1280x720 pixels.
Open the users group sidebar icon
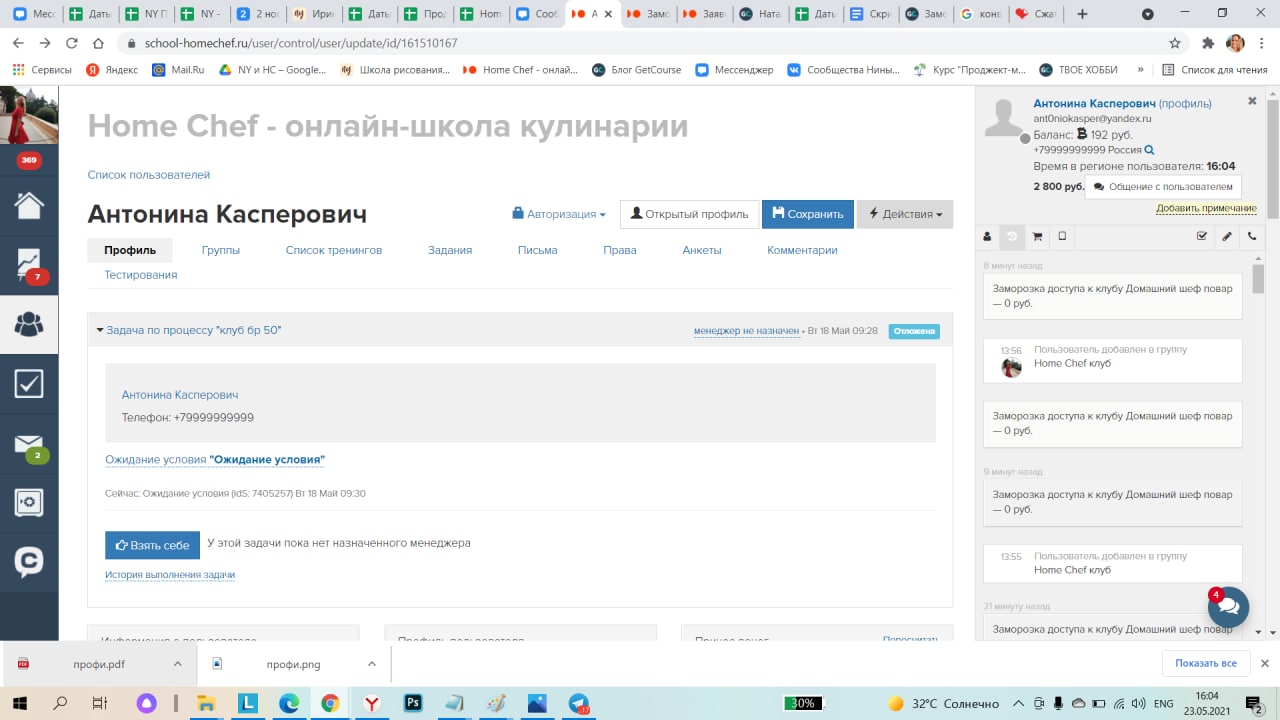(29, 323)
